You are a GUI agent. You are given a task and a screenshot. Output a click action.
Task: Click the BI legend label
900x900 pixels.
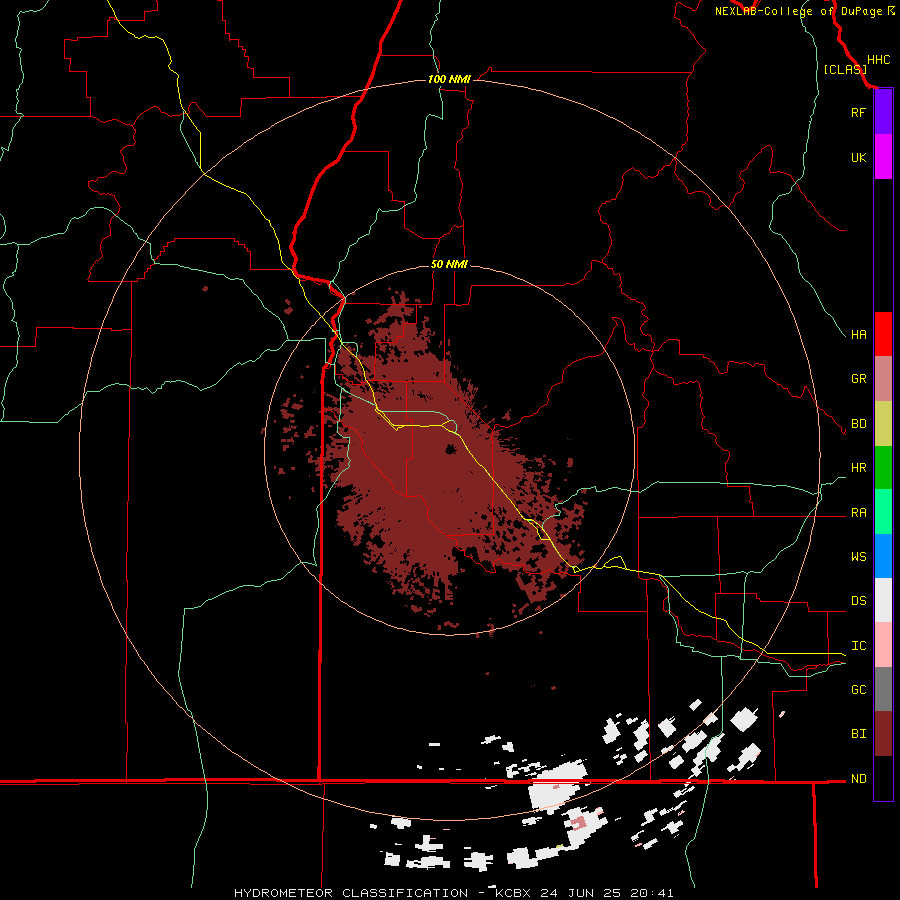click(x=858, y=734)
